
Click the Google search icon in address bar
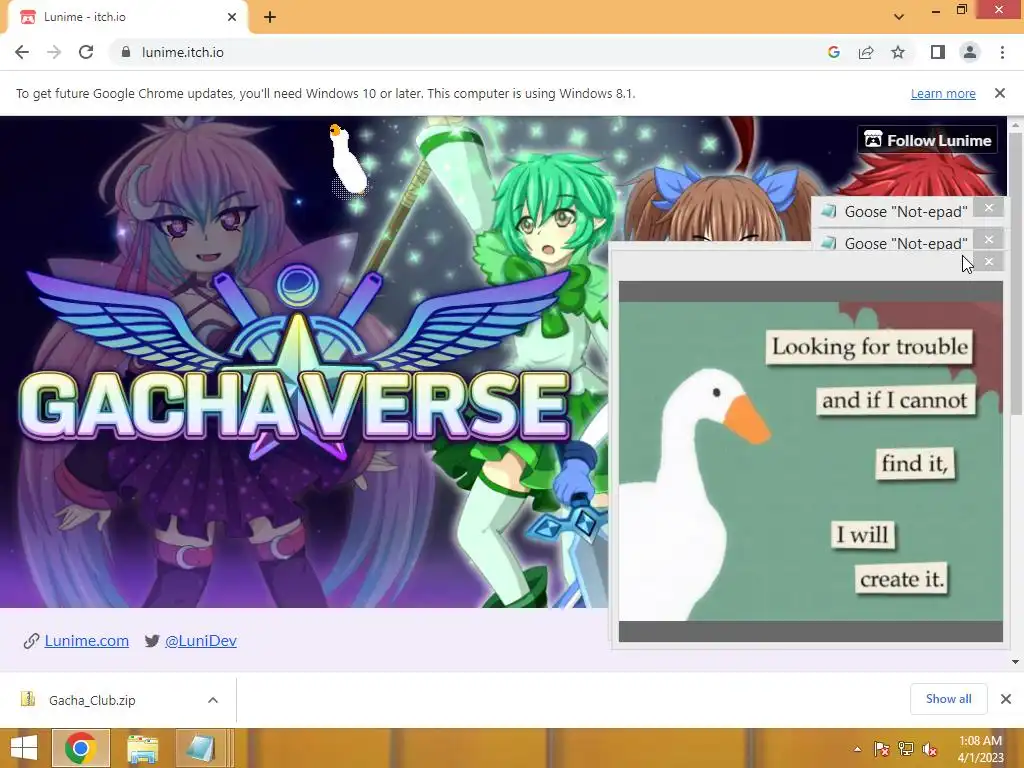click(833, 52)
